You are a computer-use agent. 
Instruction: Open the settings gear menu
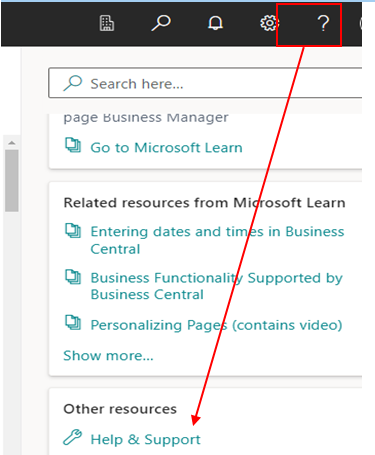click(269, 23)
